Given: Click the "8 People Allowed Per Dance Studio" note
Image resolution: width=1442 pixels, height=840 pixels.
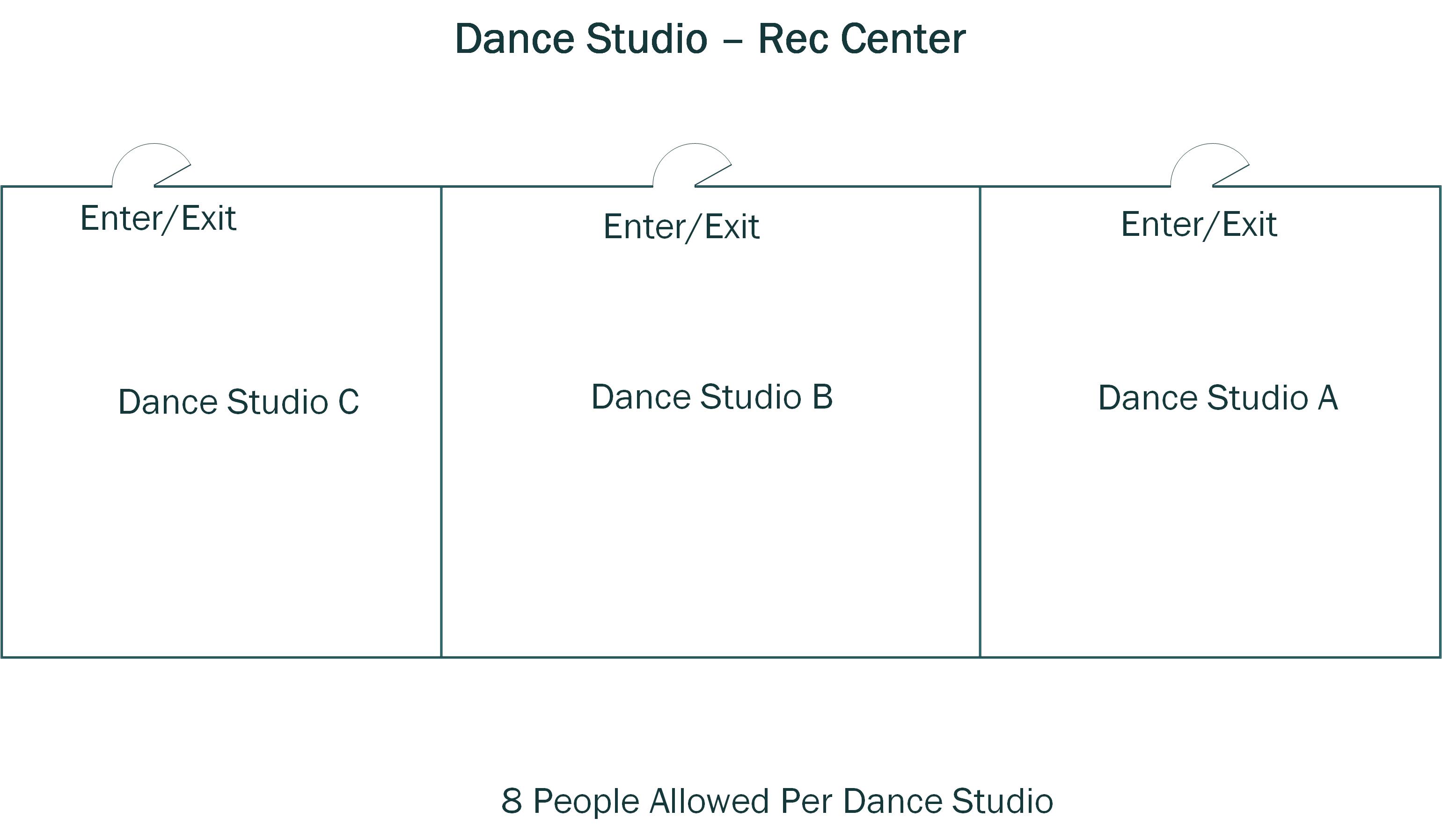Looking at the screenshot, I should (x=776, y=801).
